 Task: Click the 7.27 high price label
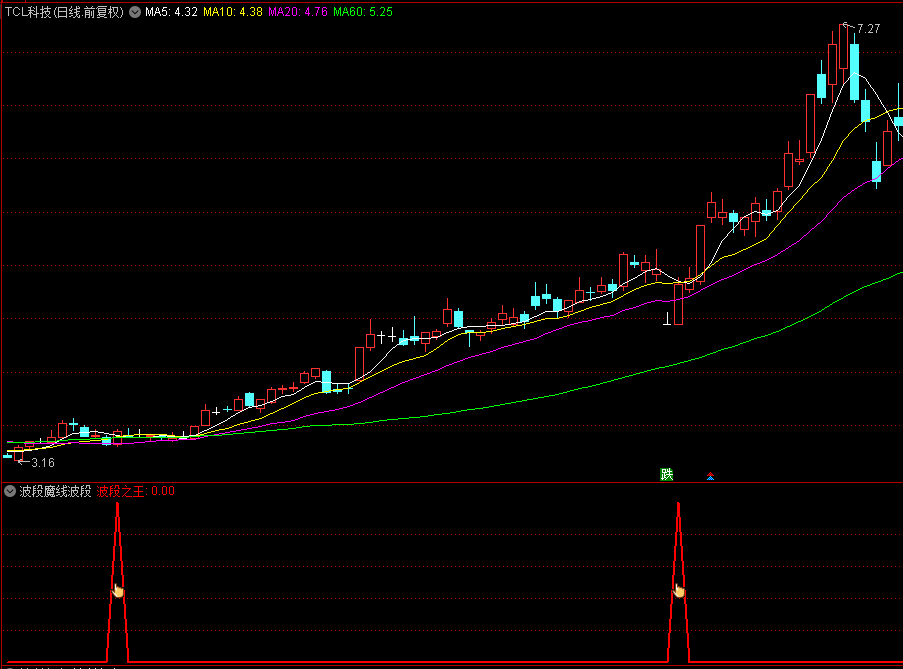[x=868, y=29]
